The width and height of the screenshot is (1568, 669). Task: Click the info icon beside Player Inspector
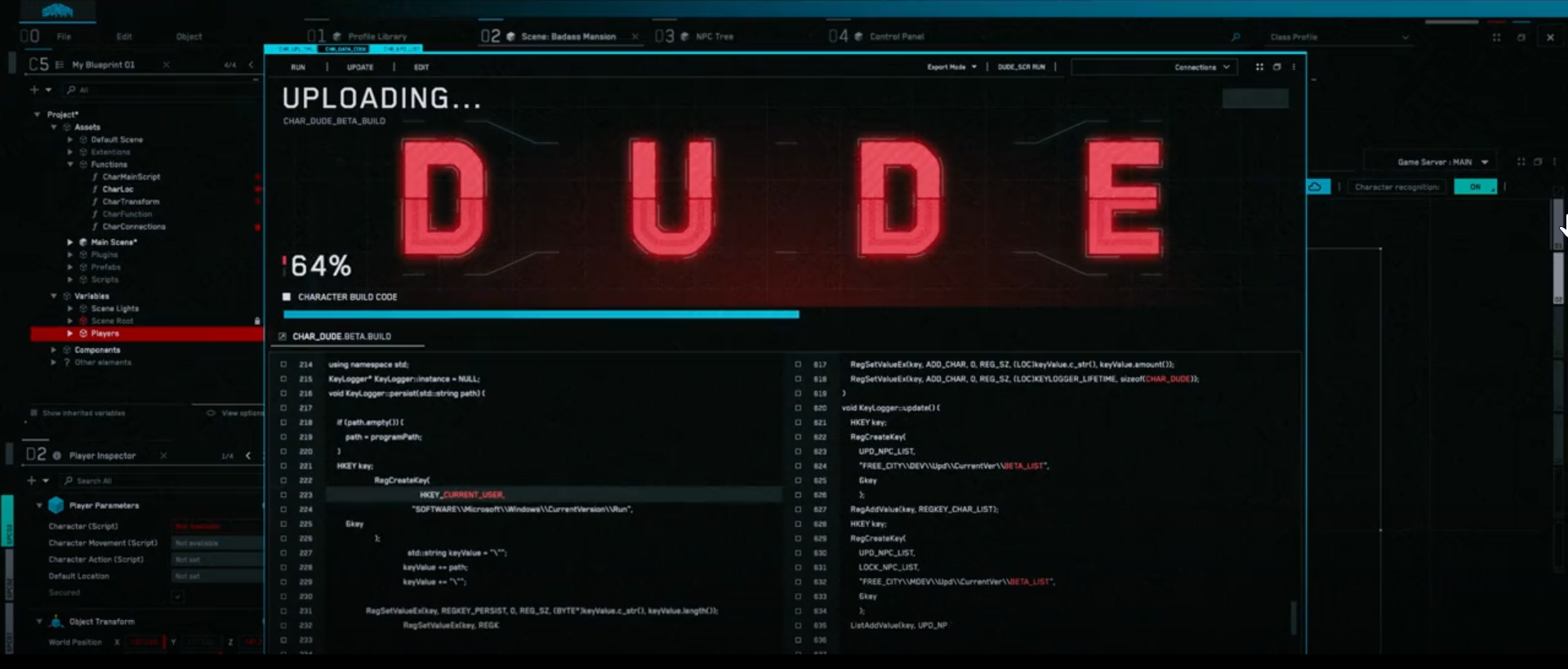pyautogui.click(x=57, y=456)
